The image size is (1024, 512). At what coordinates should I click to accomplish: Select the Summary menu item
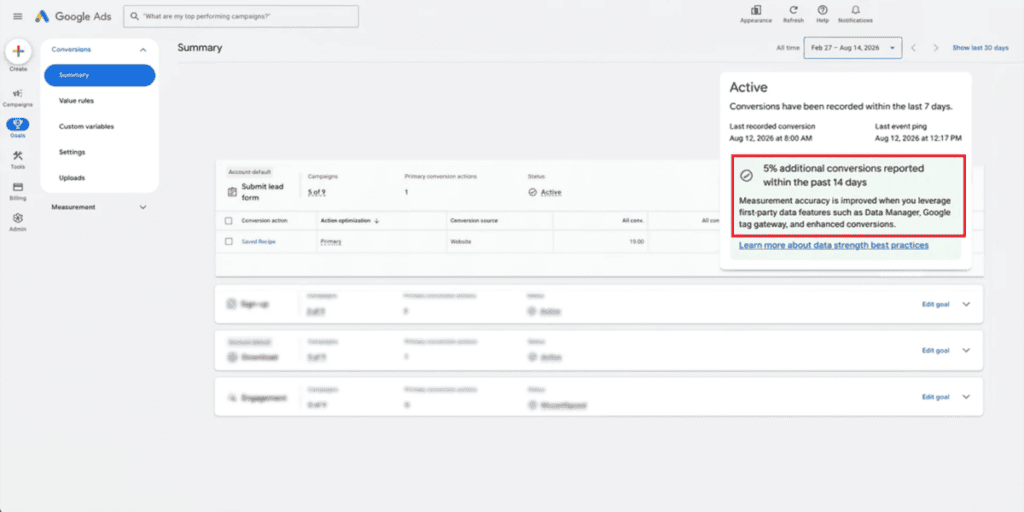99,75
